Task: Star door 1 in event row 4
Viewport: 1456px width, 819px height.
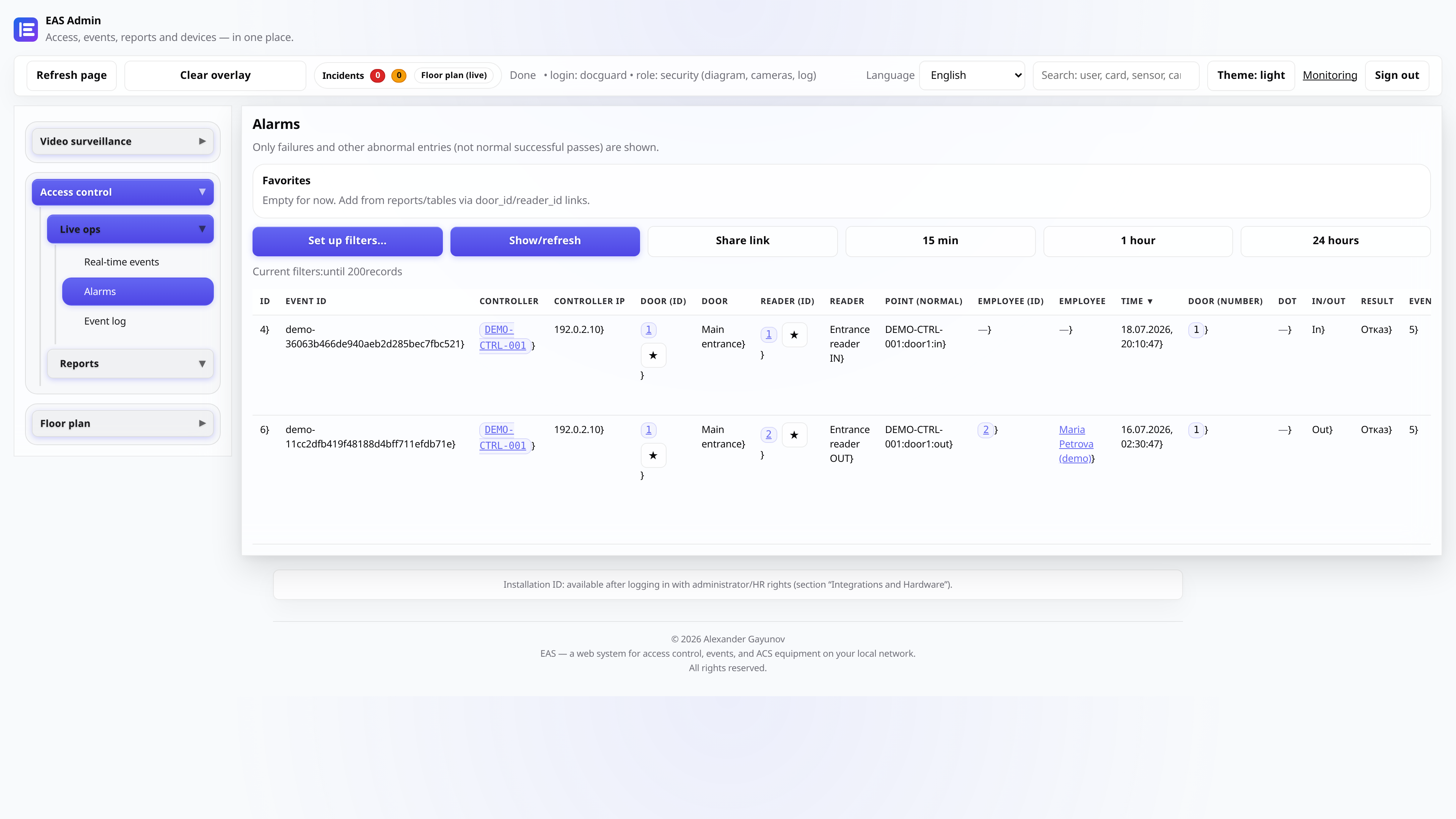Action: coord(653,356)
